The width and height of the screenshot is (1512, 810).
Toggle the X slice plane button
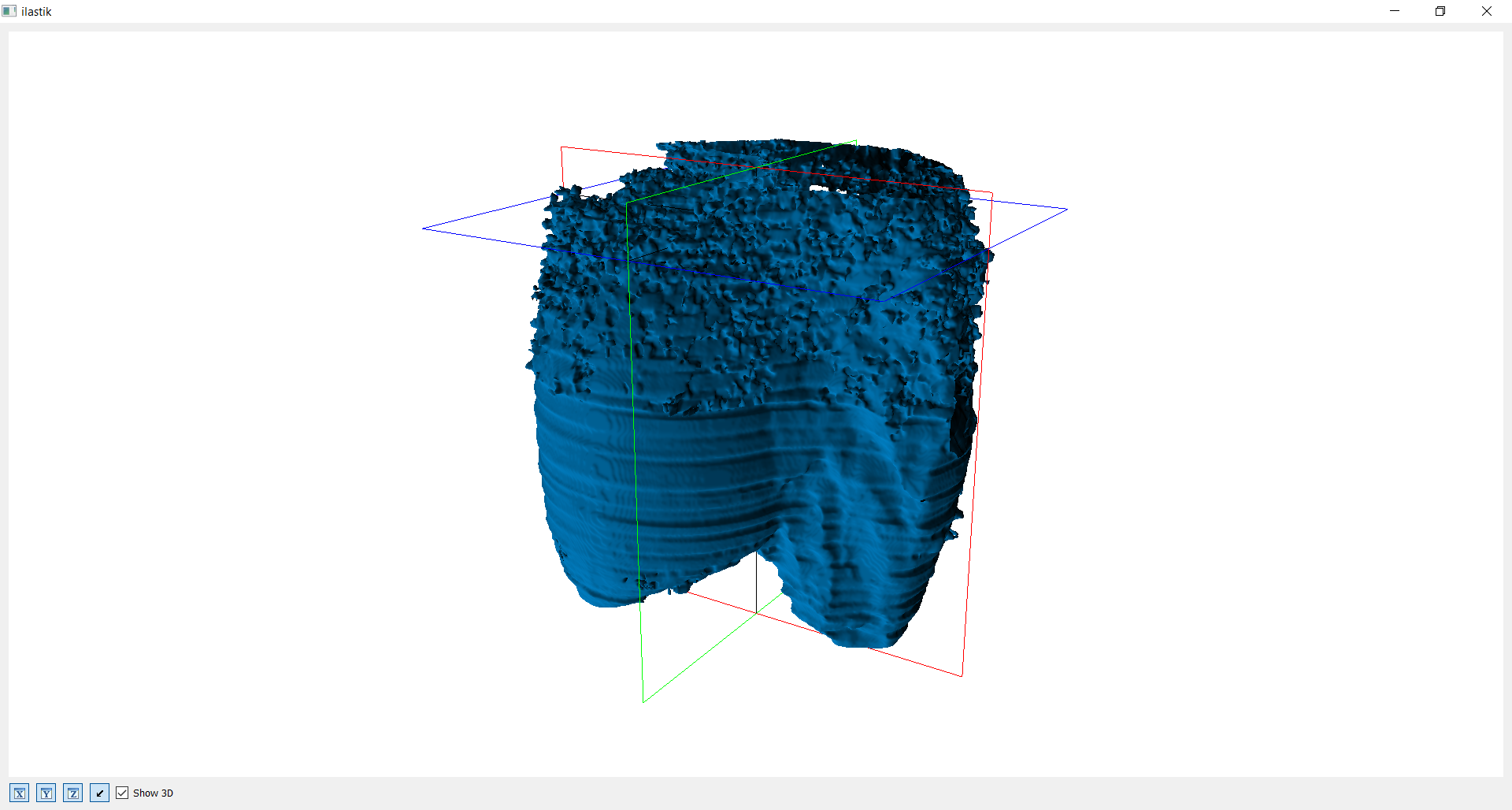[20, 793]
